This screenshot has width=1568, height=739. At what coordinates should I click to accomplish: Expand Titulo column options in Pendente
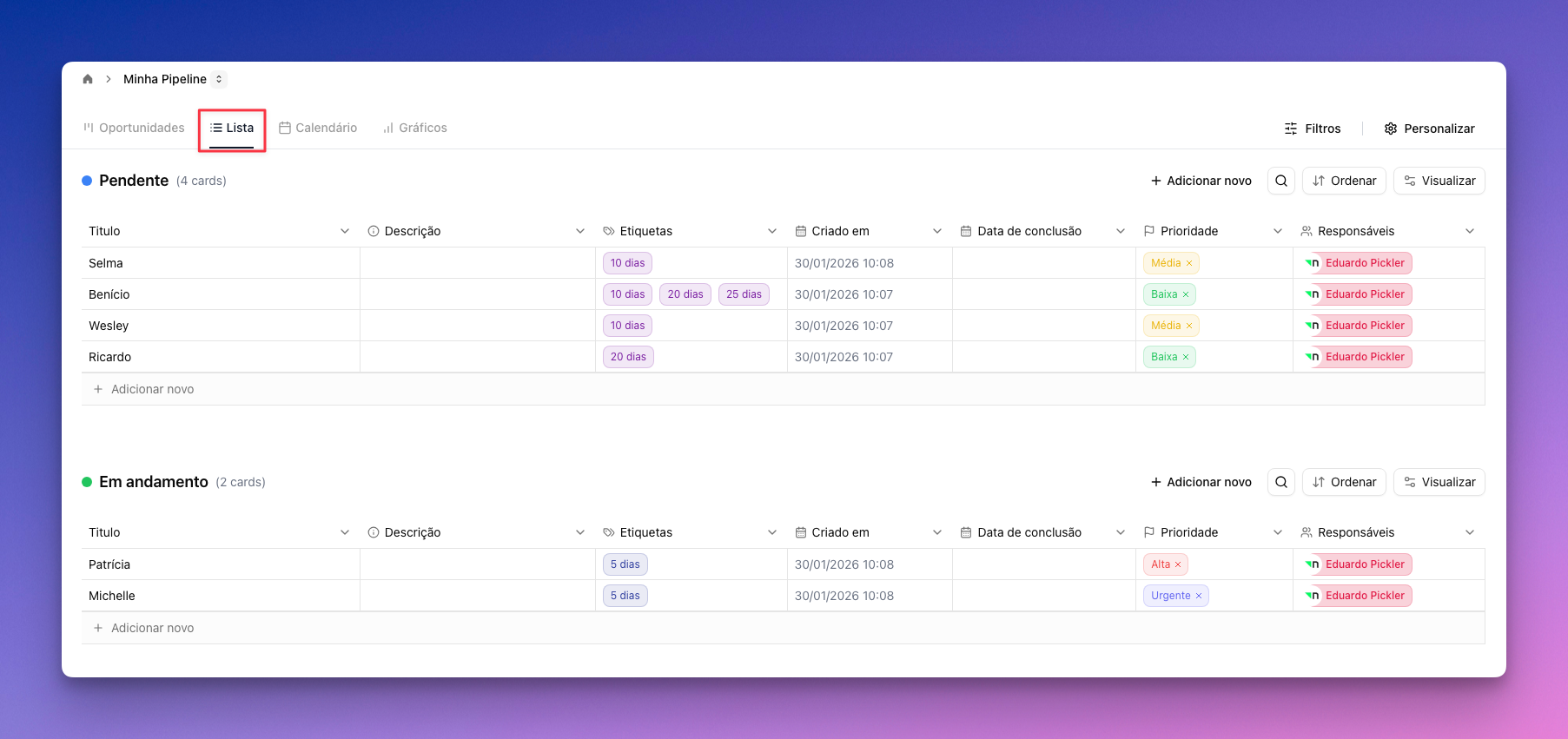(x=345, y=231)
